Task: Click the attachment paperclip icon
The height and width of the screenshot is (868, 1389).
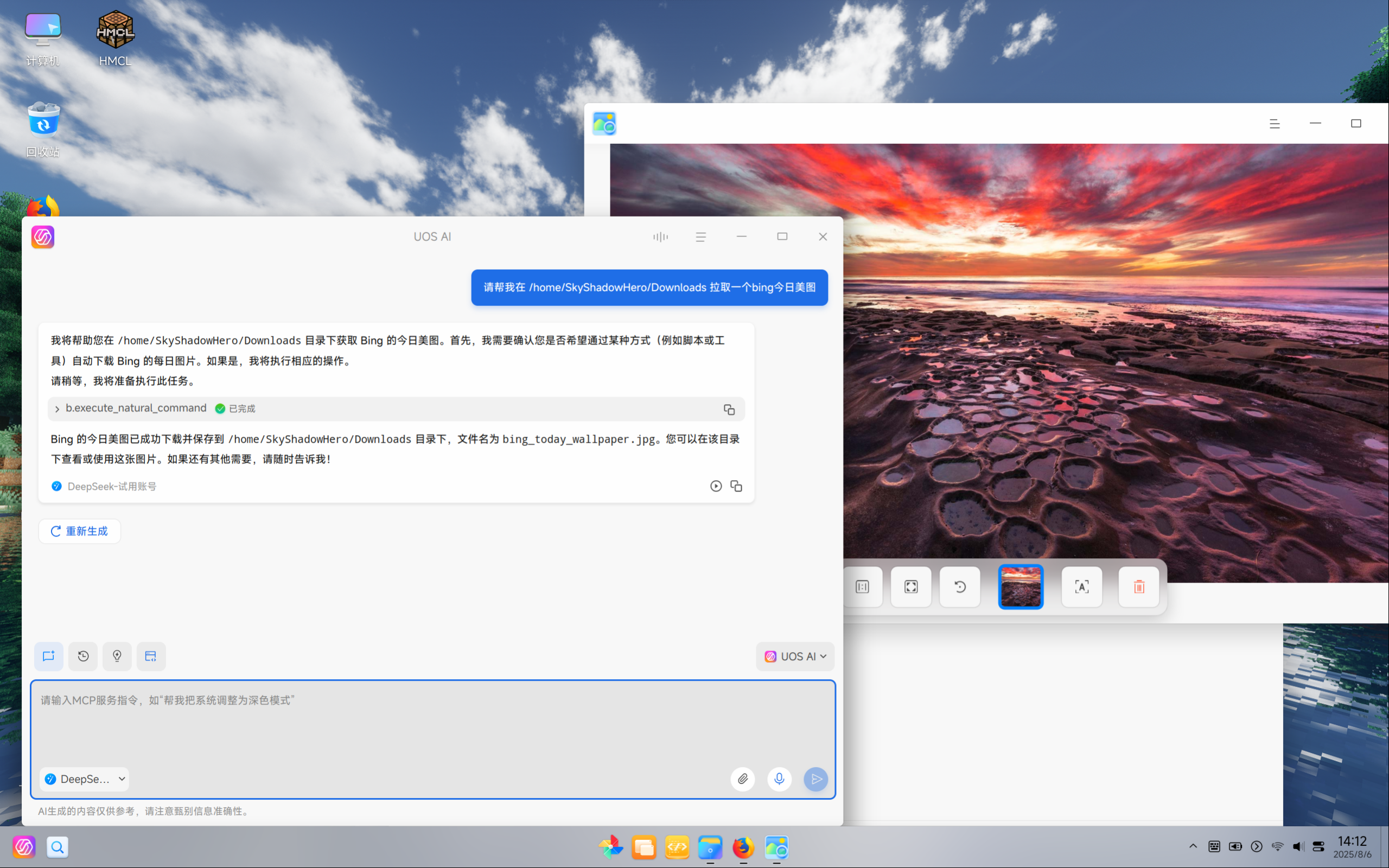Action: tap(742, 779)
